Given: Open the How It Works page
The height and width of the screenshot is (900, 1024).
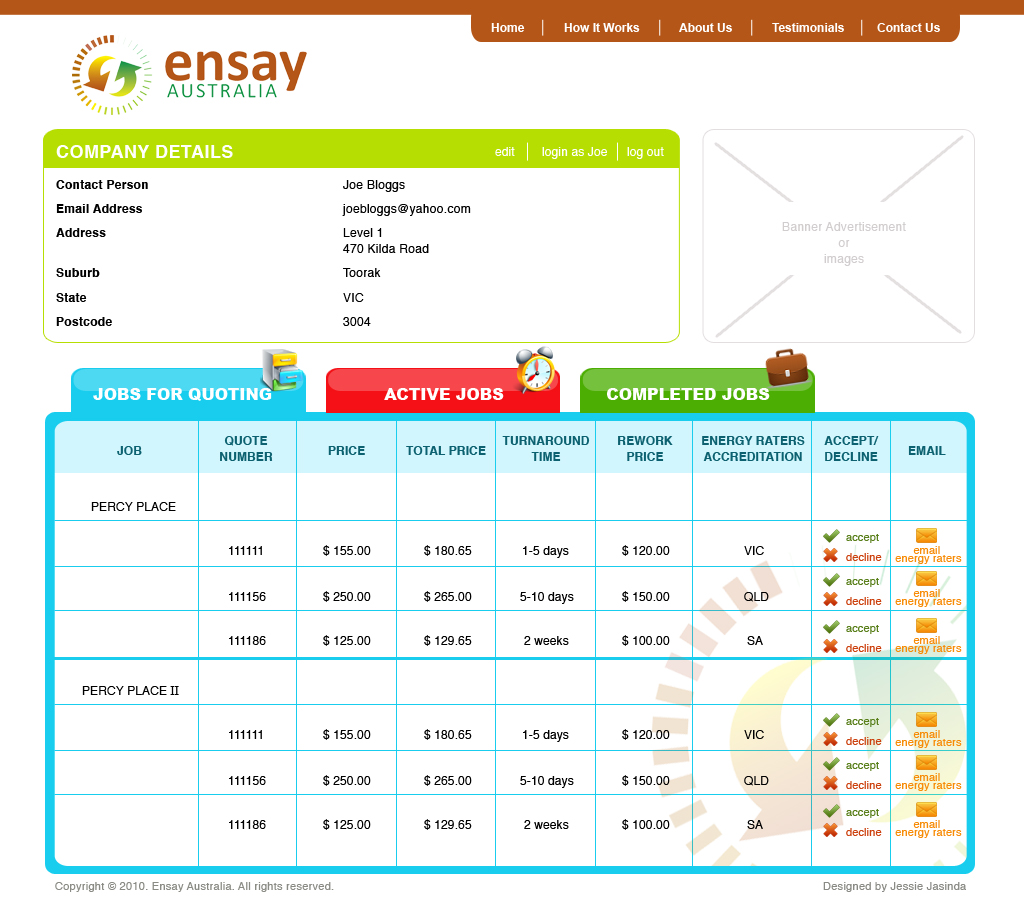Looking at the screenshot, I should 601,28.
